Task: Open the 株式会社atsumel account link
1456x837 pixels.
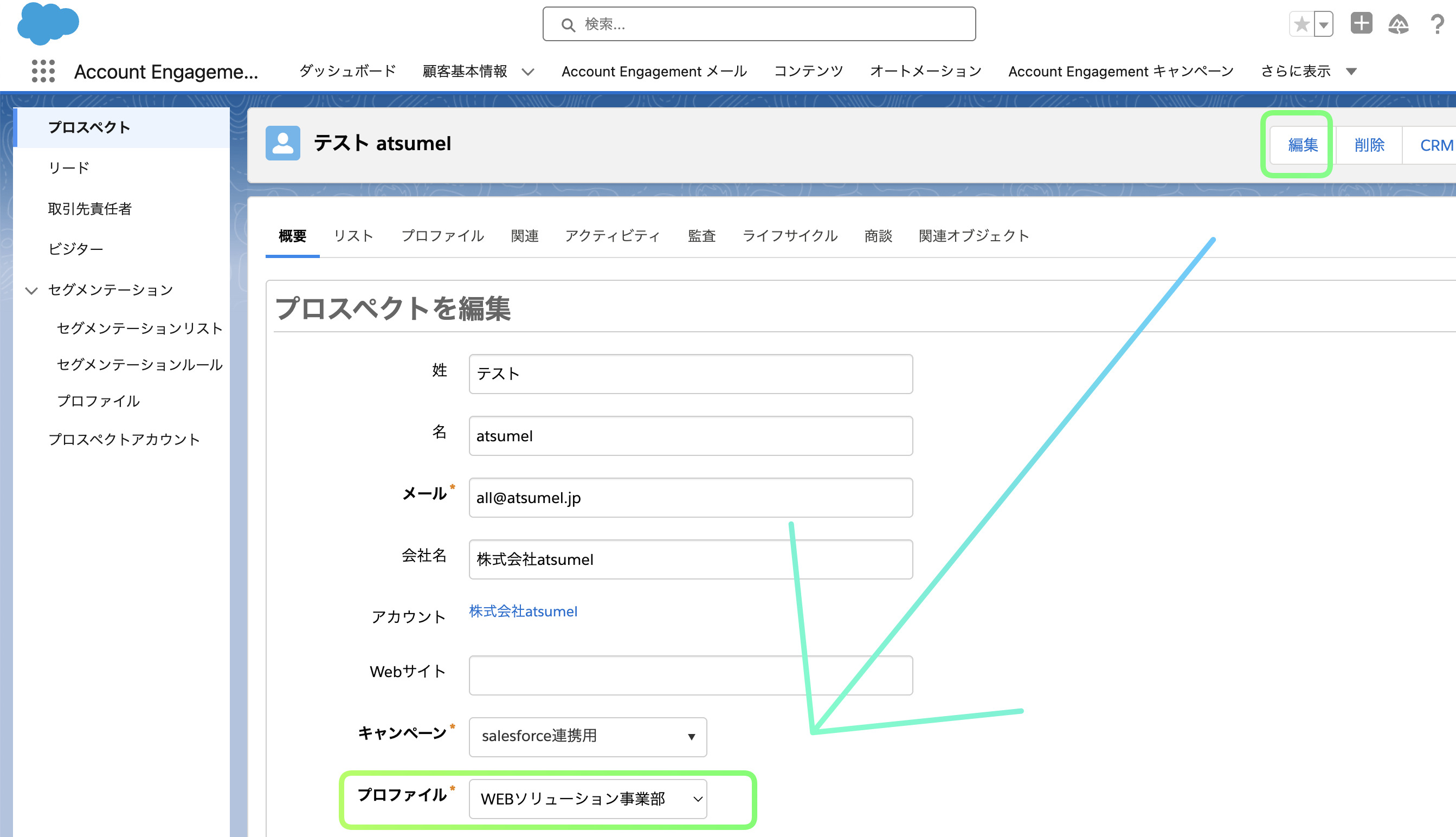Action: [x=523, y=611]
